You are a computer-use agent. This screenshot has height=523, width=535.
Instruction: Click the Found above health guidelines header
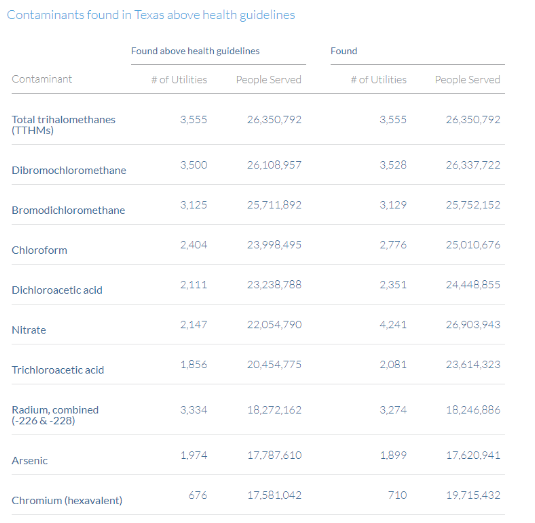[x=195, y=51]
